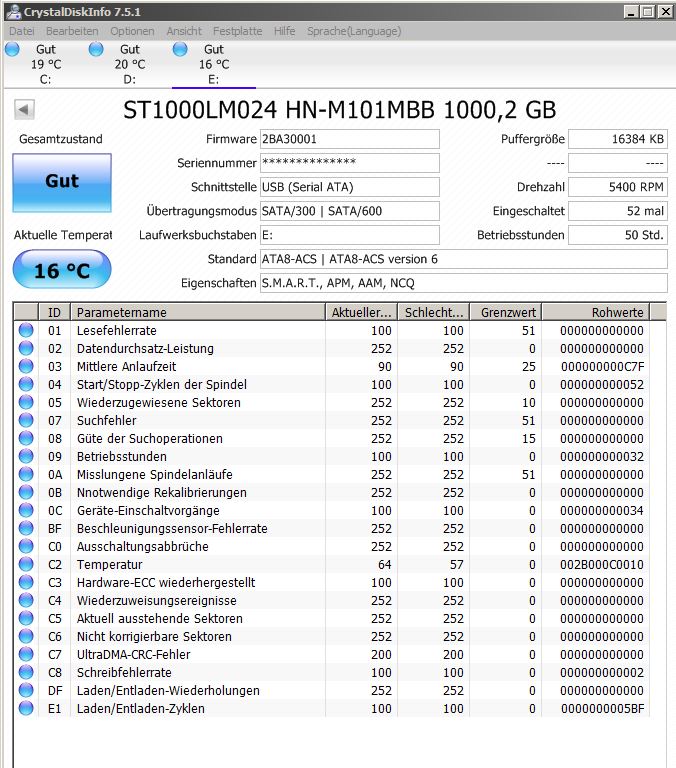Click status icon of Aktuell ausstehende Sektoren row

coord(26,619)
